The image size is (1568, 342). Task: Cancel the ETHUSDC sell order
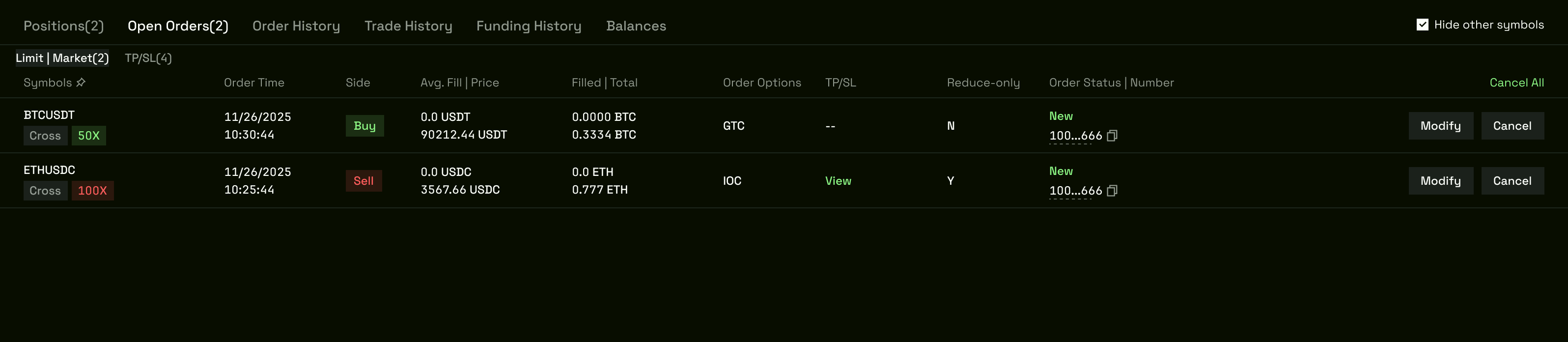[1512, 181]
